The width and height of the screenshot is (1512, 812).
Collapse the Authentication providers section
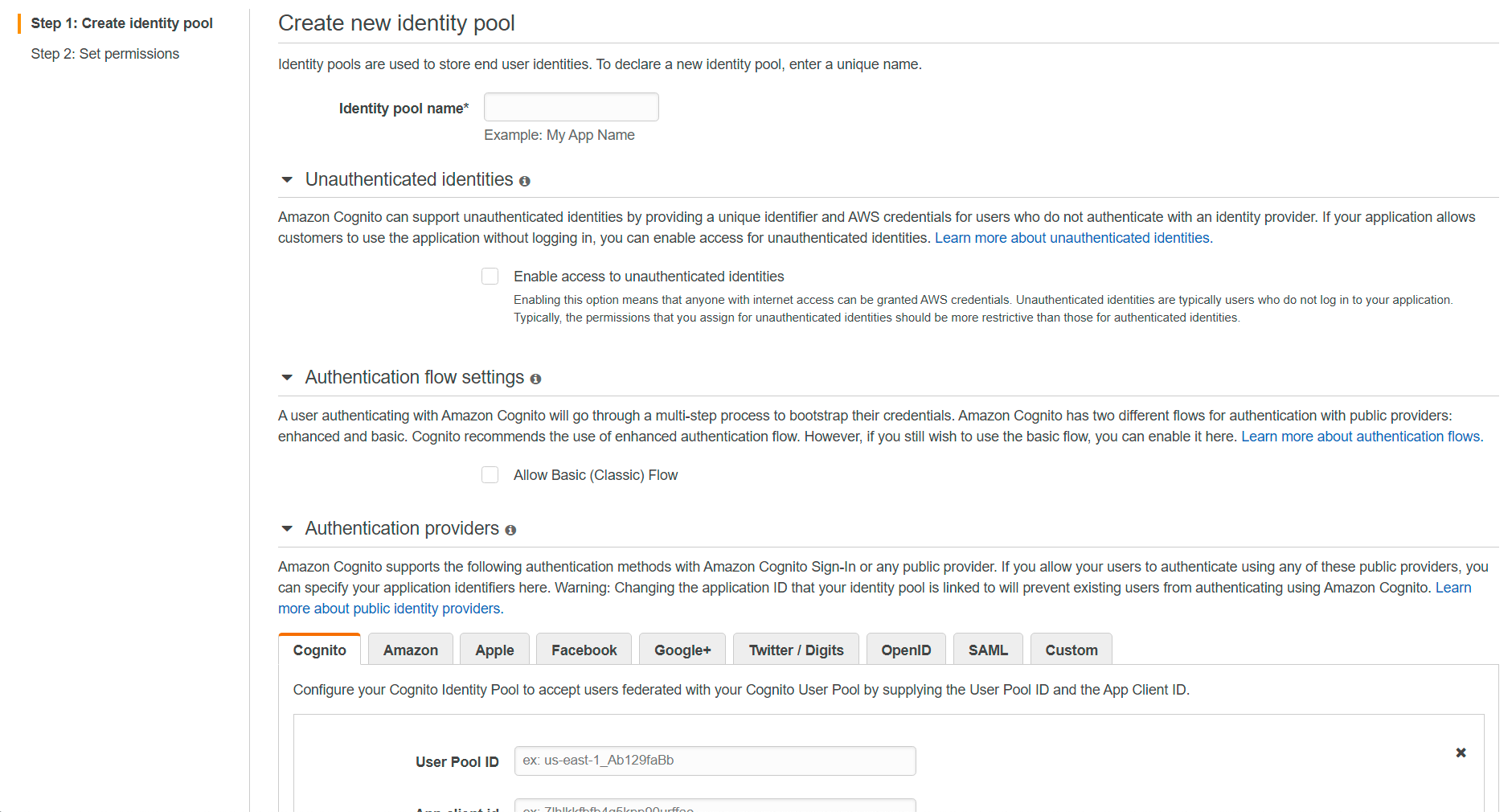click(x=287, y=528)
